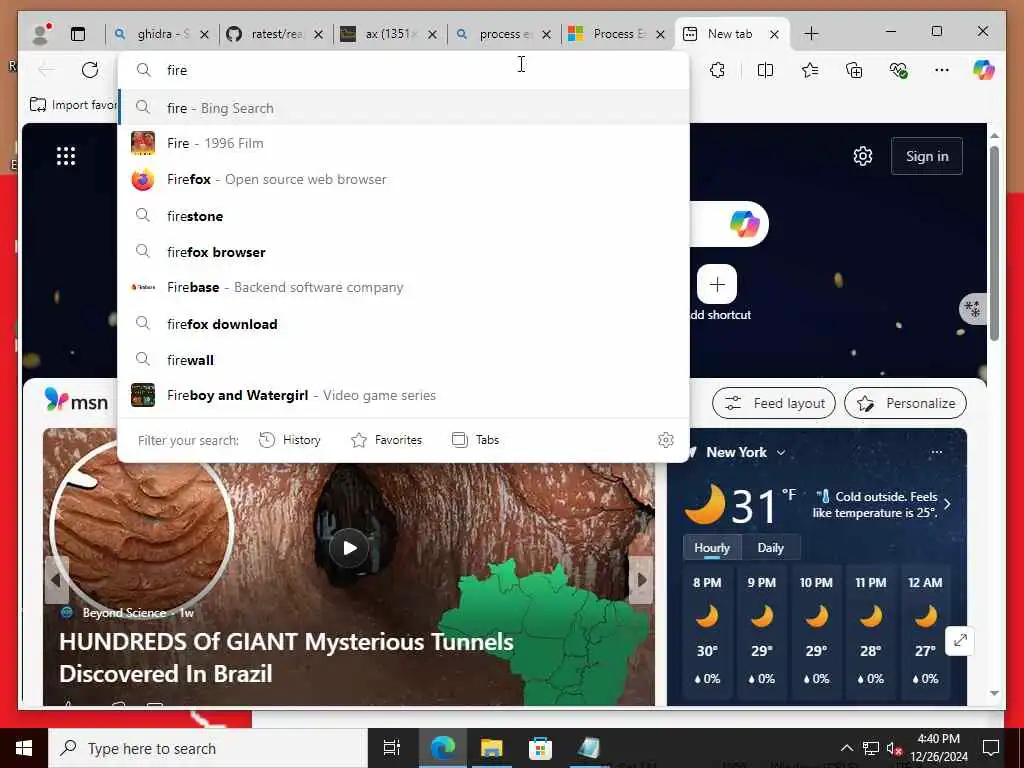Image resolution: width=1024 pixels, height=768 pixels.
Task: Click the snowflake background effects icon
Action: [972, 308]
